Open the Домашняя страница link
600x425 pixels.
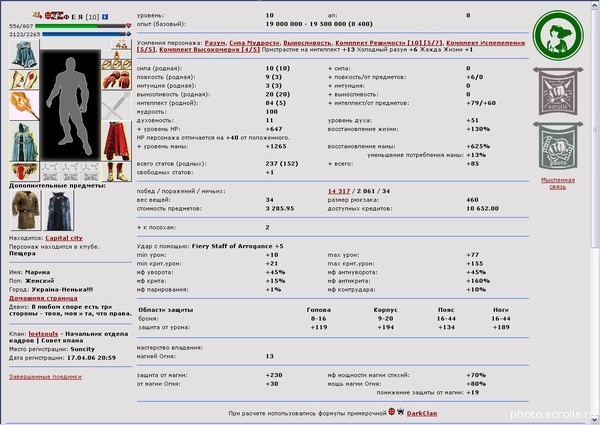(43, 298)
